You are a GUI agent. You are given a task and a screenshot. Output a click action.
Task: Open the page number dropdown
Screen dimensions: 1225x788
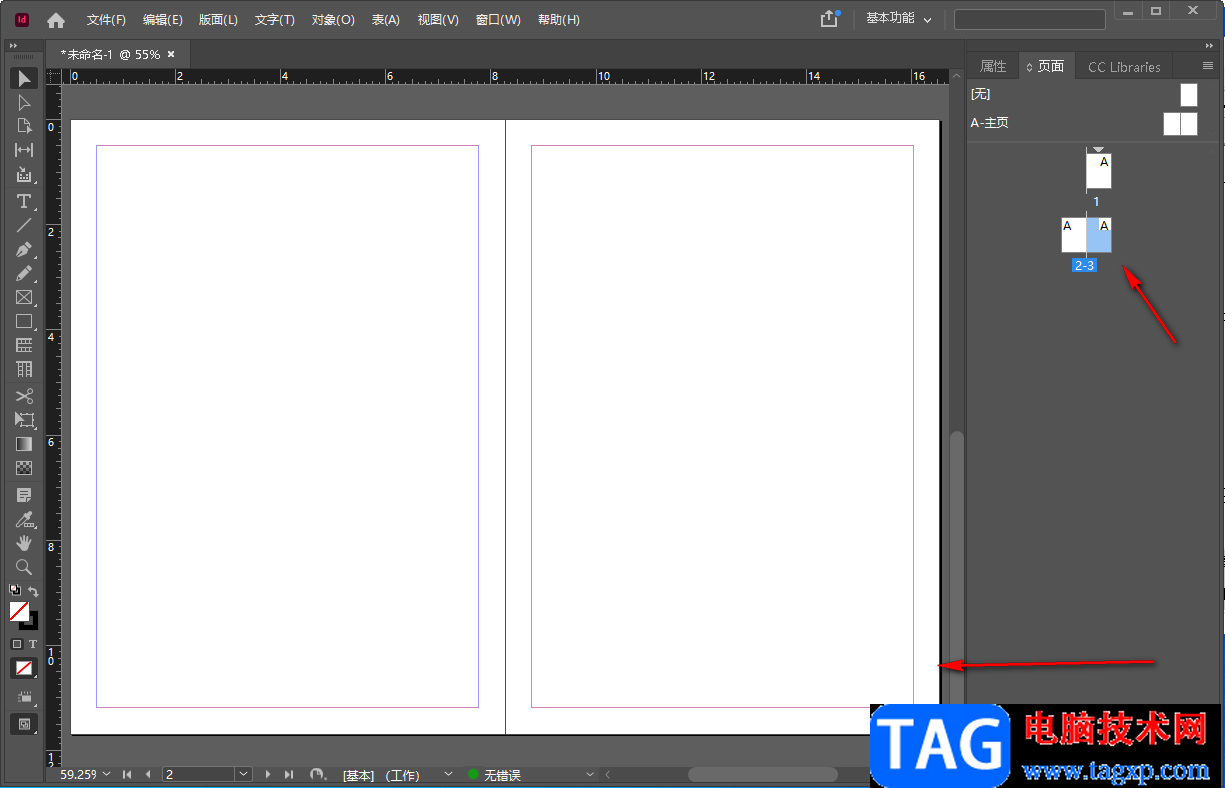click(243, 774)
